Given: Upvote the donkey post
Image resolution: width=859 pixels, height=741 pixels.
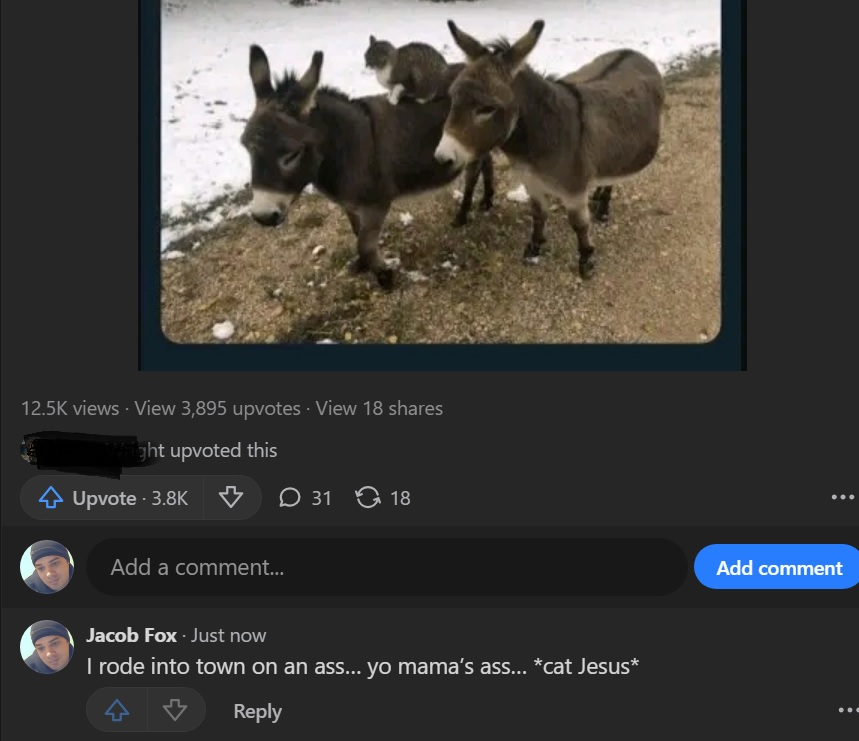Looking at the screenshot, I should [112, 498].
